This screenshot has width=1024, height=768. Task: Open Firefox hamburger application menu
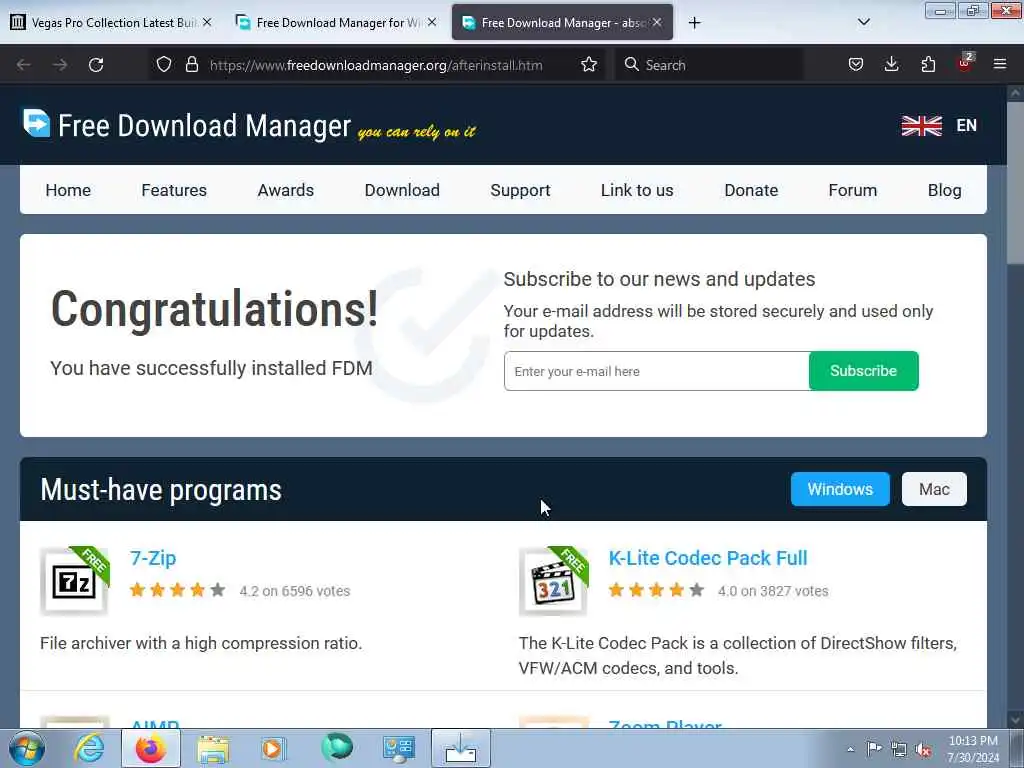[1000, 64]
